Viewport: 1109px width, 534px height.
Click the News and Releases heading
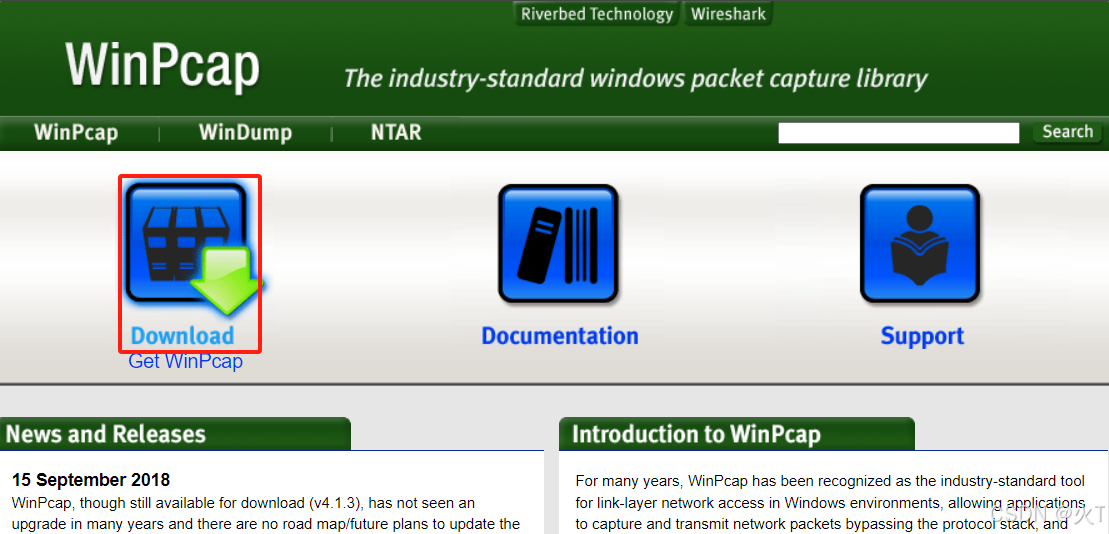[105, 434]
